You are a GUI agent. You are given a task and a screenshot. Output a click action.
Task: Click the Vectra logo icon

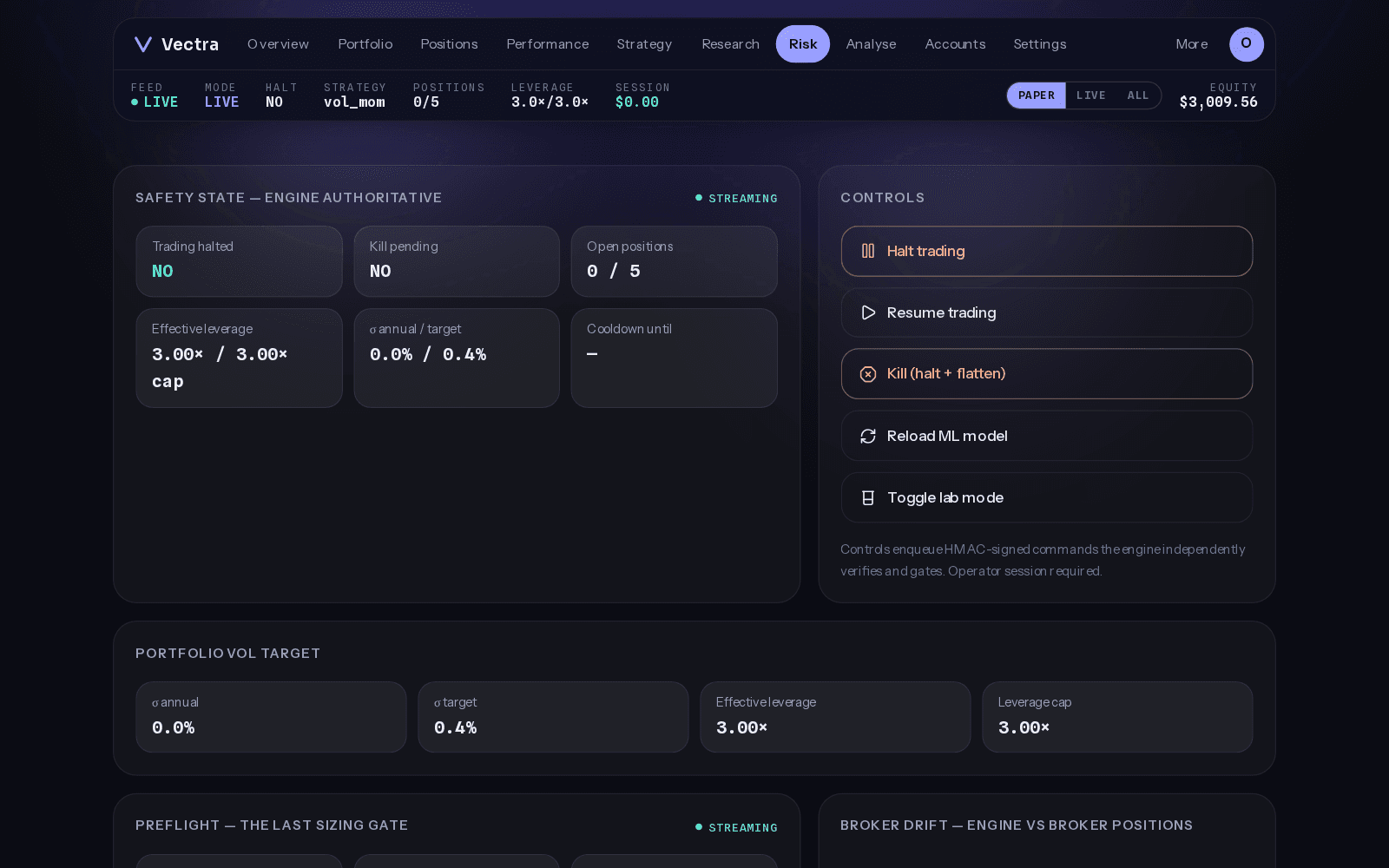[143, 44]
